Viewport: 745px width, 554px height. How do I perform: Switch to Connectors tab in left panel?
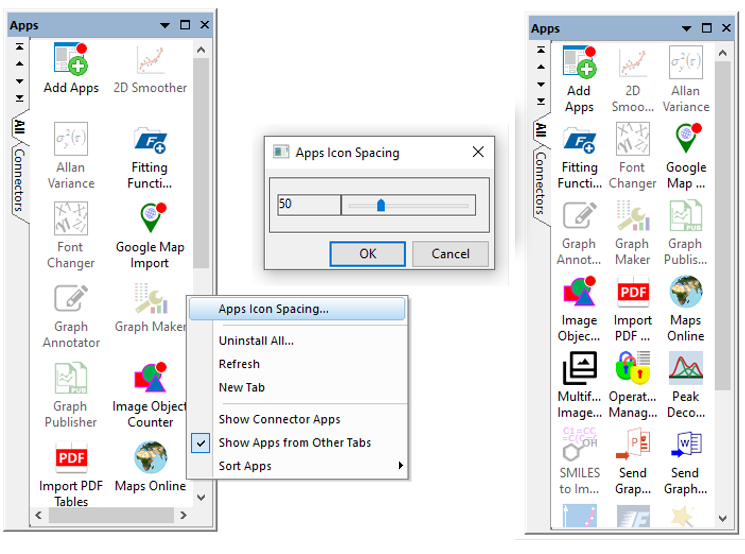click(x=18, y=180)
